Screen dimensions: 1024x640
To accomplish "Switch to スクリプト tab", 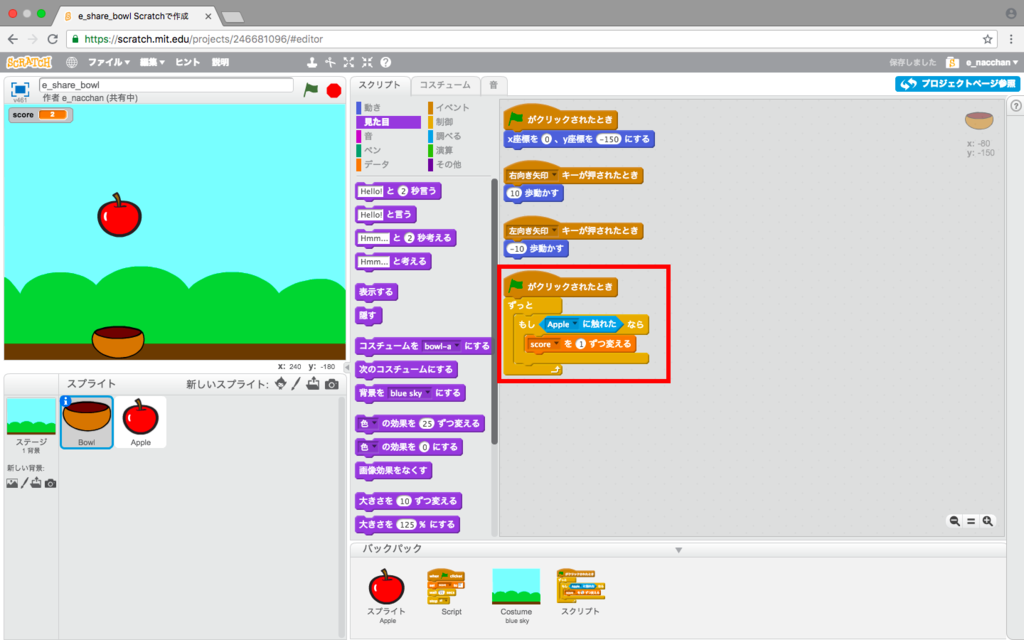I will 379,85.
